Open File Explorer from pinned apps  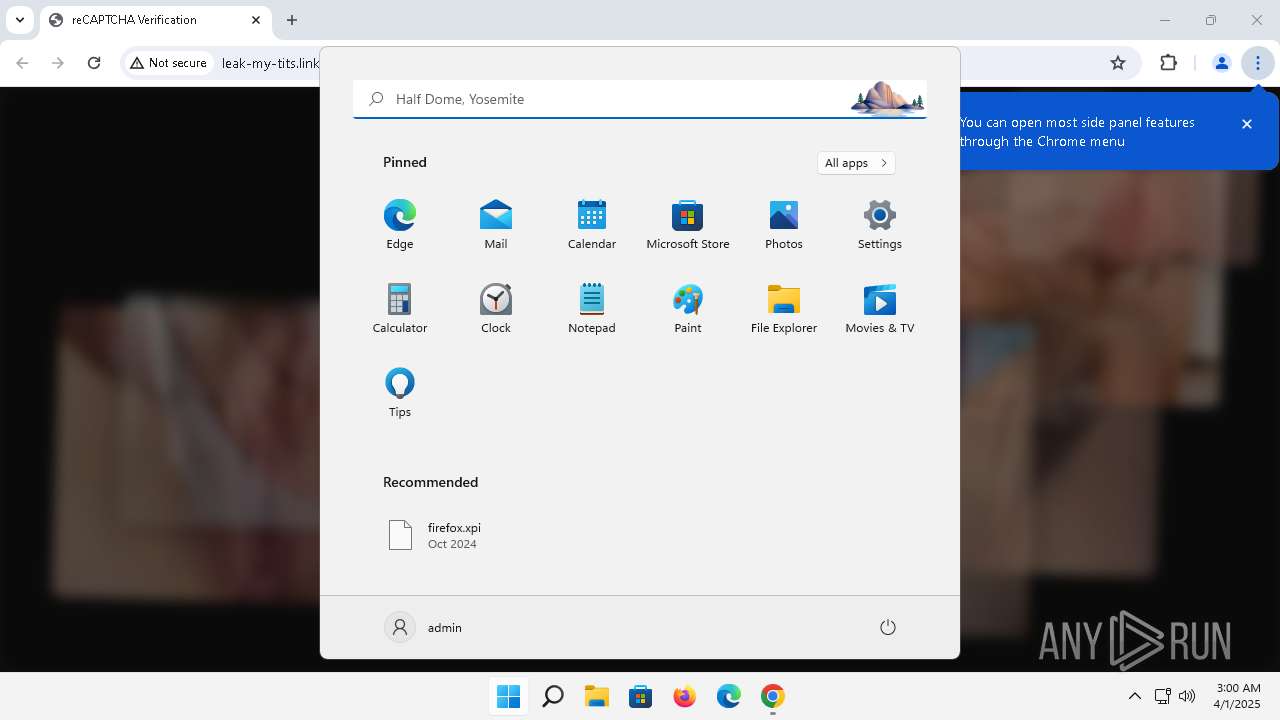click(x=784, y=309)
